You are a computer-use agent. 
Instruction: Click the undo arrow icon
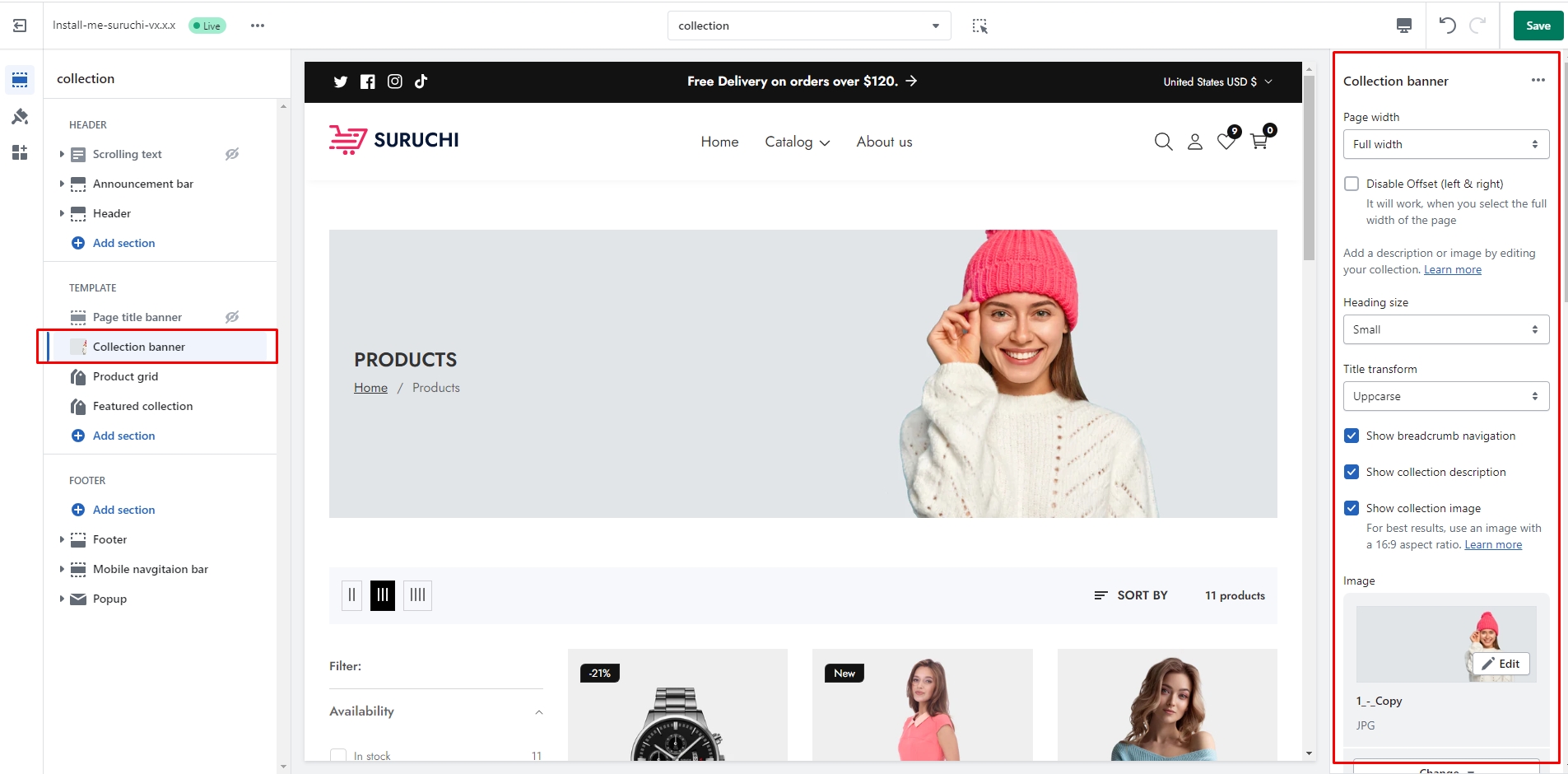[1447, 26]
